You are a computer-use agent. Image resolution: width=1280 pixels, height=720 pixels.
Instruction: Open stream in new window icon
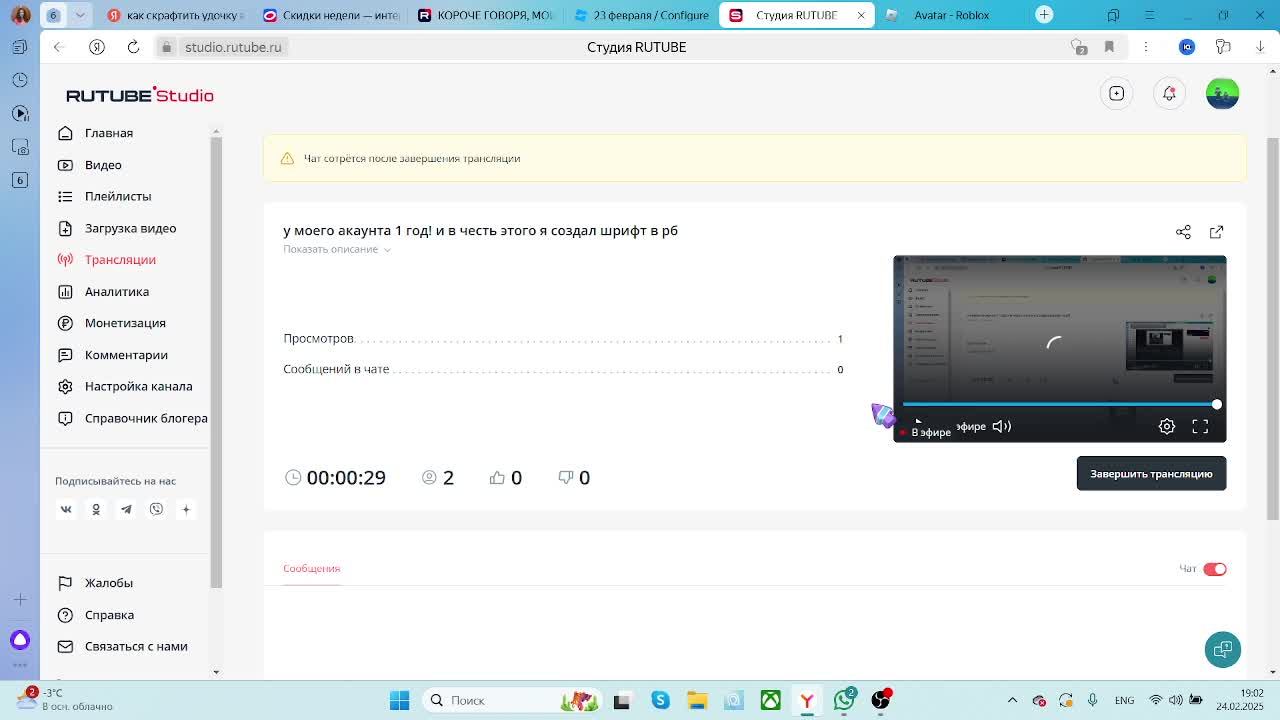pos(1216,232)
